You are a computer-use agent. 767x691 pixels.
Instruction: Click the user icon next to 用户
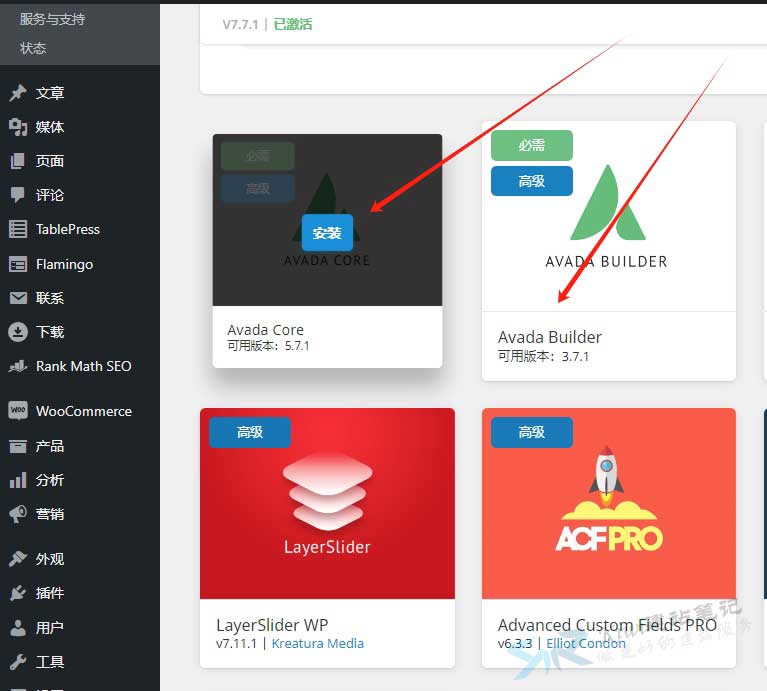coord(18,627)
